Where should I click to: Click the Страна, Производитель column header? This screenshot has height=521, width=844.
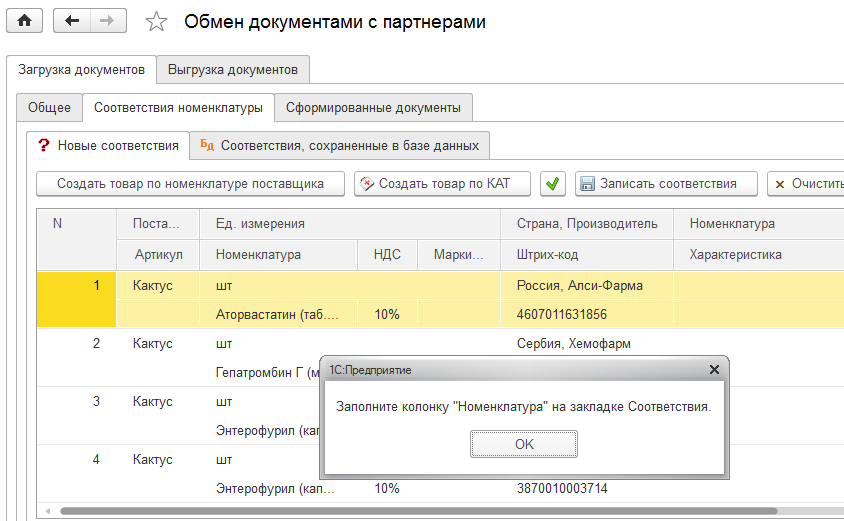(x=587, y=223)
